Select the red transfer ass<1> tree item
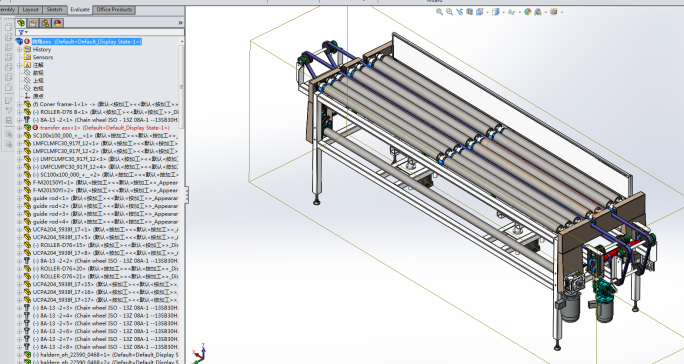 [104, 128]
